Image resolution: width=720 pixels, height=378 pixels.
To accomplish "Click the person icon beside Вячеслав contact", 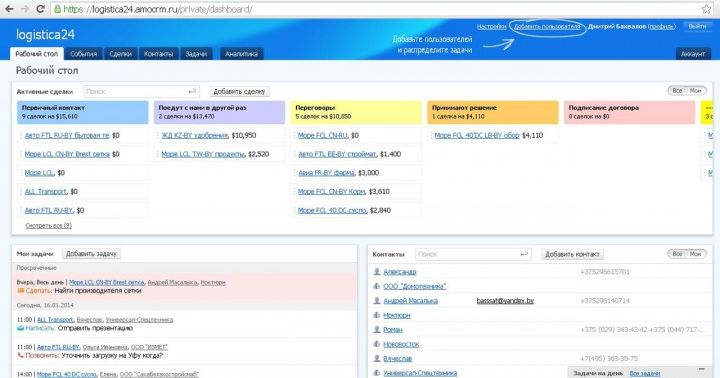I will tap(377, 358).
